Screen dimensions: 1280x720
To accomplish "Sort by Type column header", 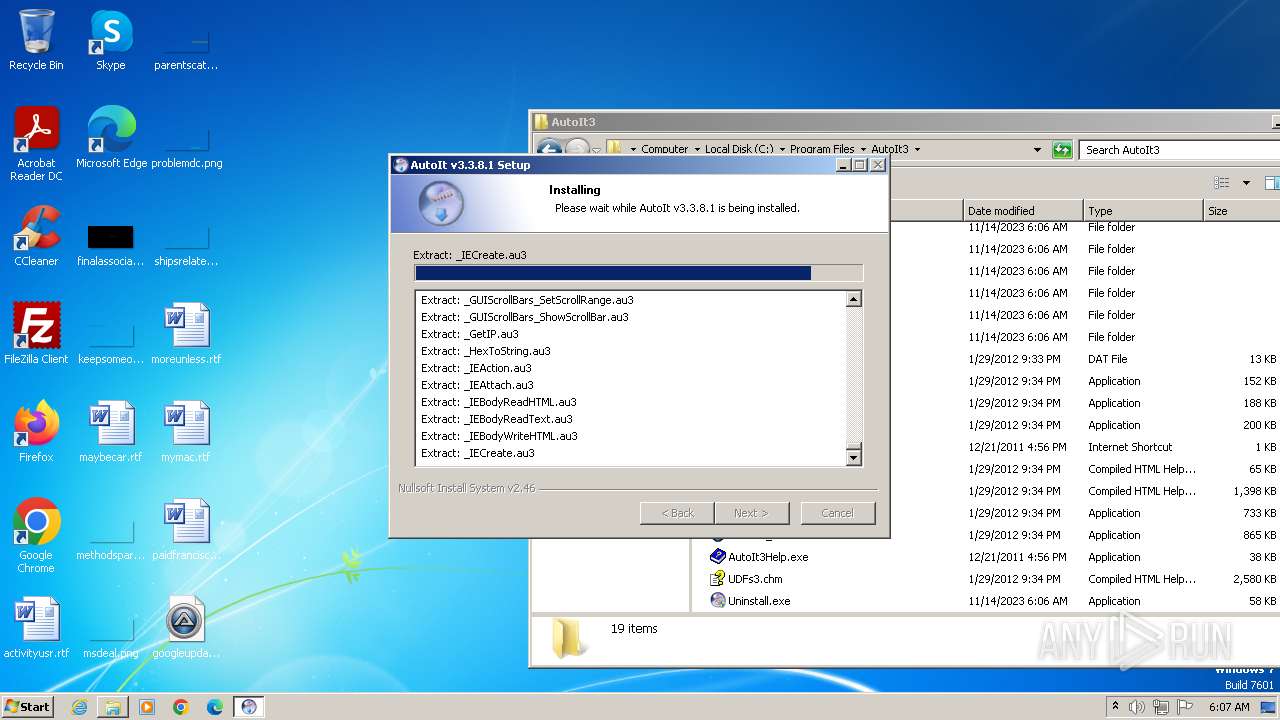I will pyautogui.click(x=1143, y=211).
